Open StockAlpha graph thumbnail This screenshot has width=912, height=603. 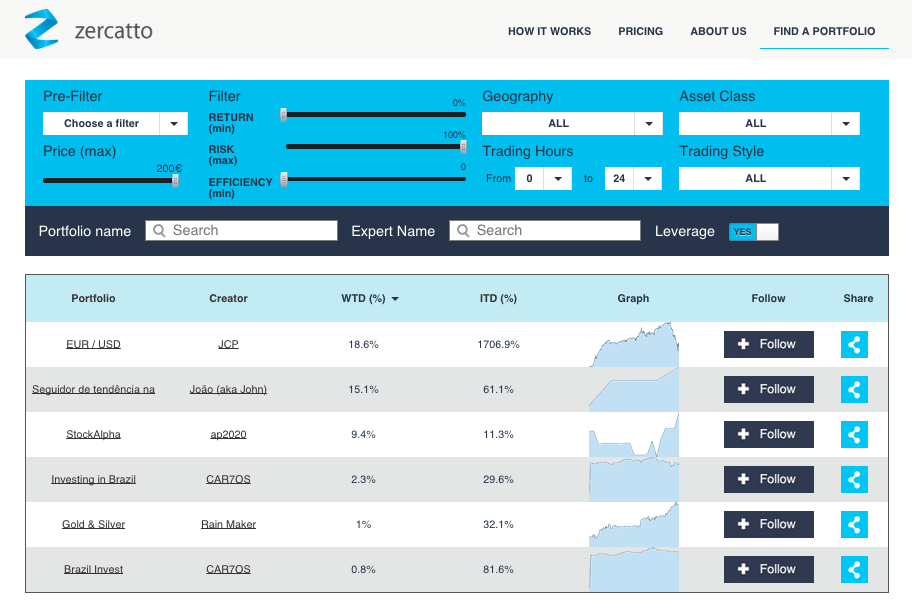[x=634, y=434]
